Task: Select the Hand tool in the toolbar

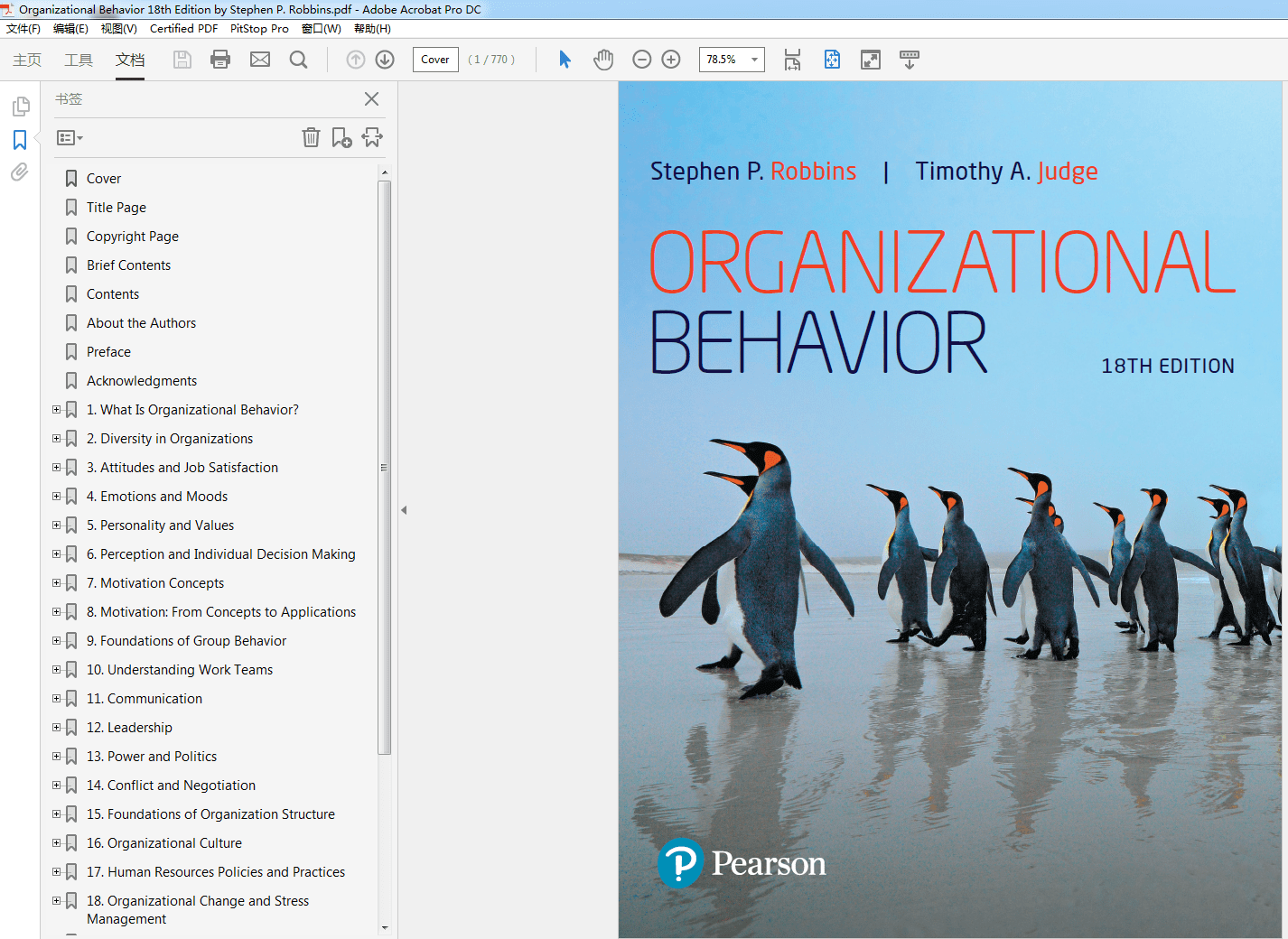Action: point(602,59)
